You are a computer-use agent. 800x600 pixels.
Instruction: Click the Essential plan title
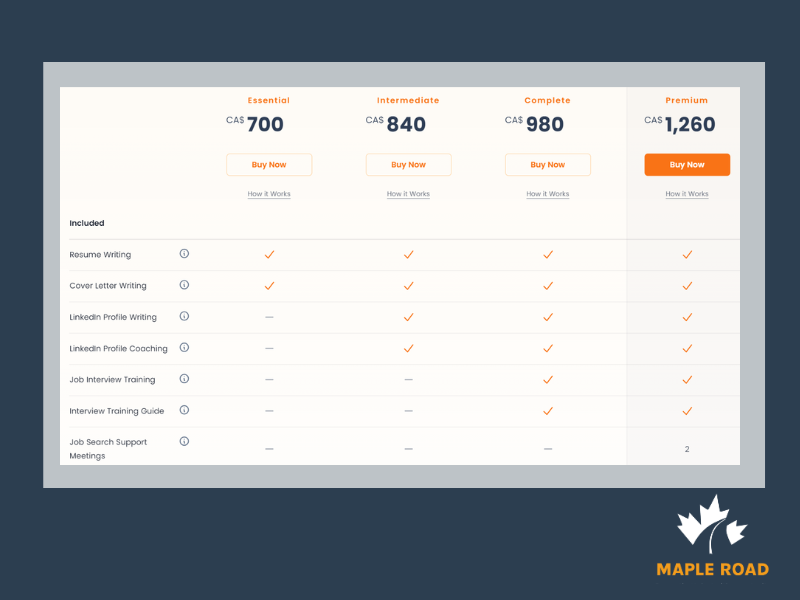pyautogui.click(x=269, y=101)
